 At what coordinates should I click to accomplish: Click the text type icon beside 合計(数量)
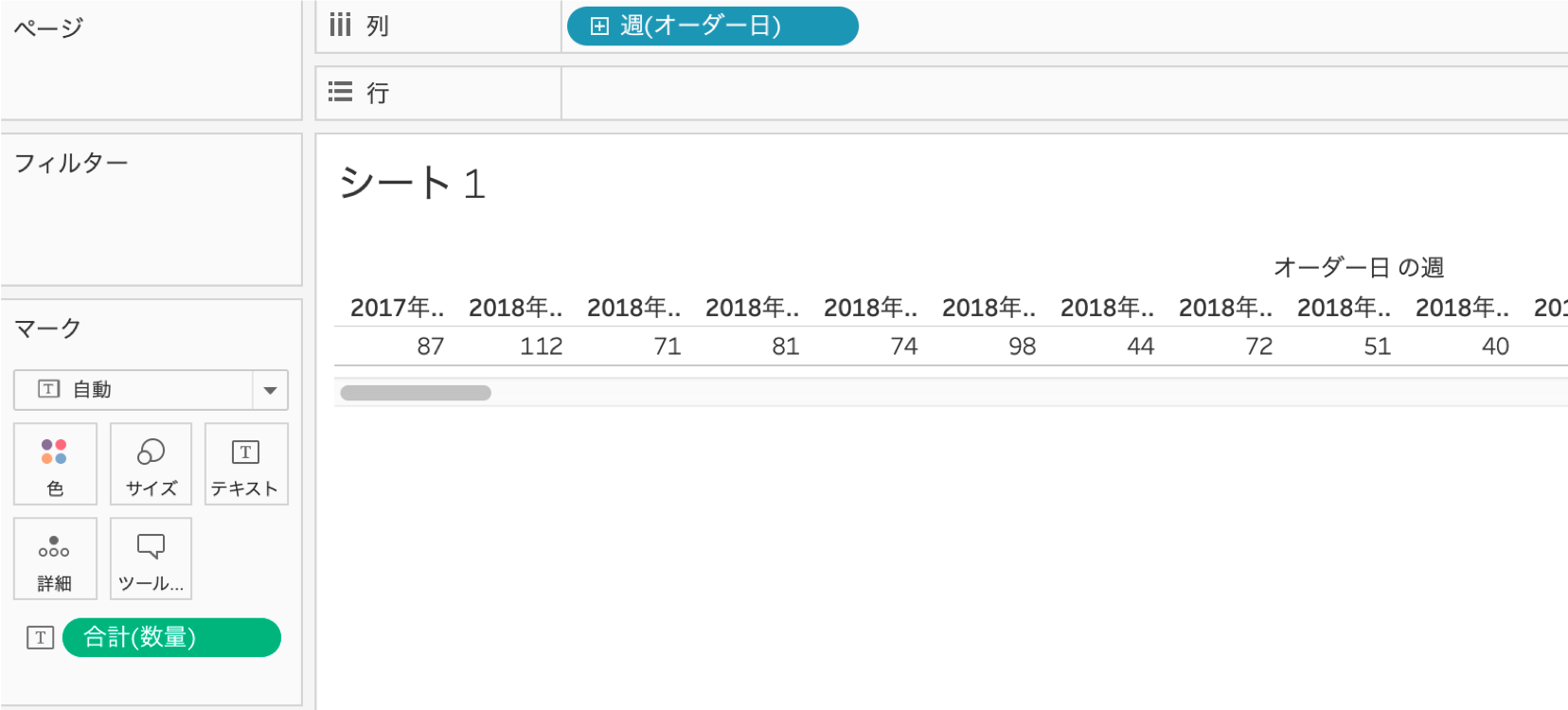(40, 637)
